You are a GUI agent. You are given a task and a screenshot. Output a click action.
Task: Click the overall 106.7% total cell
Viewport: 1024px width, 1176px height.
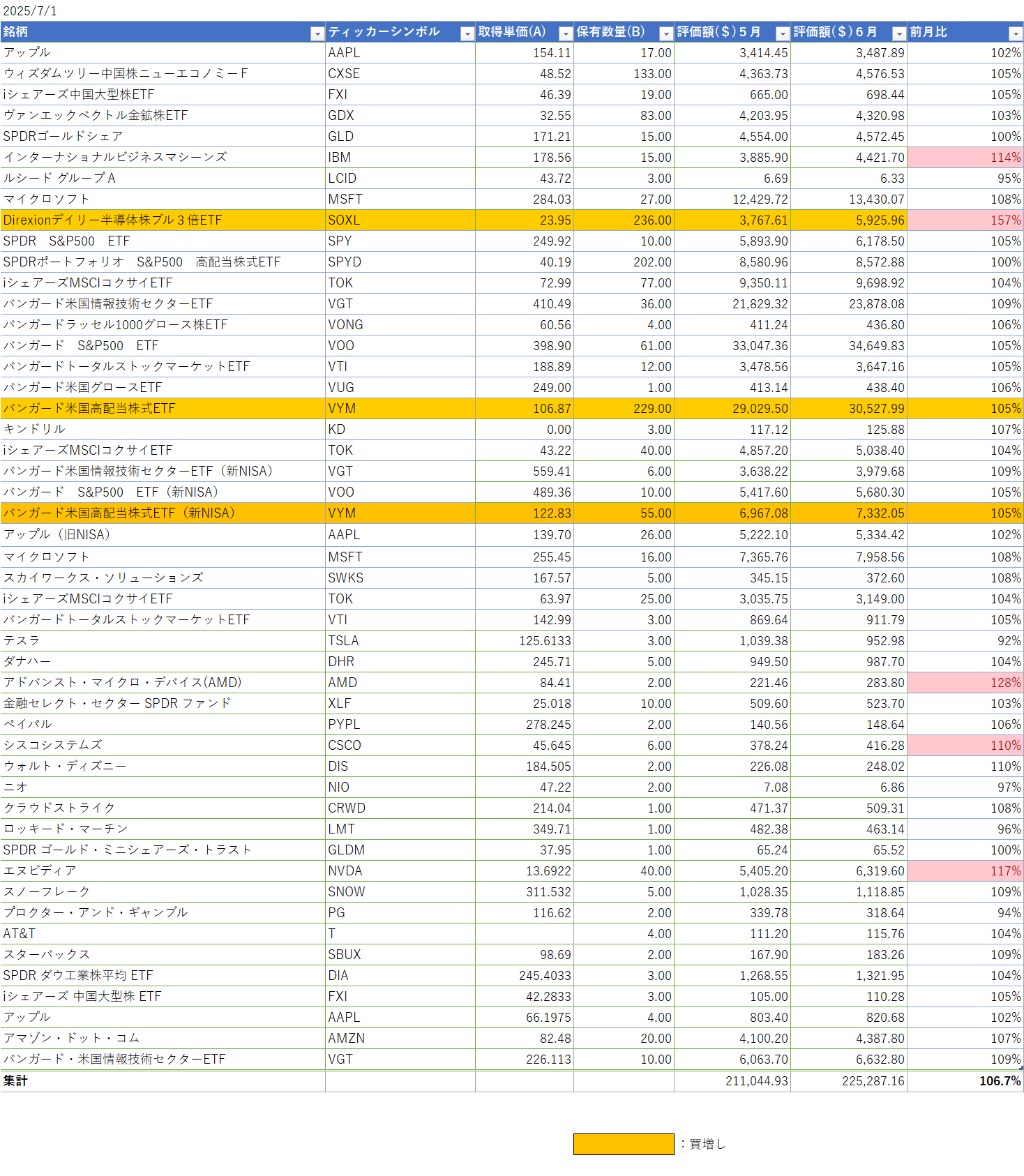[x=965, y=1081]
